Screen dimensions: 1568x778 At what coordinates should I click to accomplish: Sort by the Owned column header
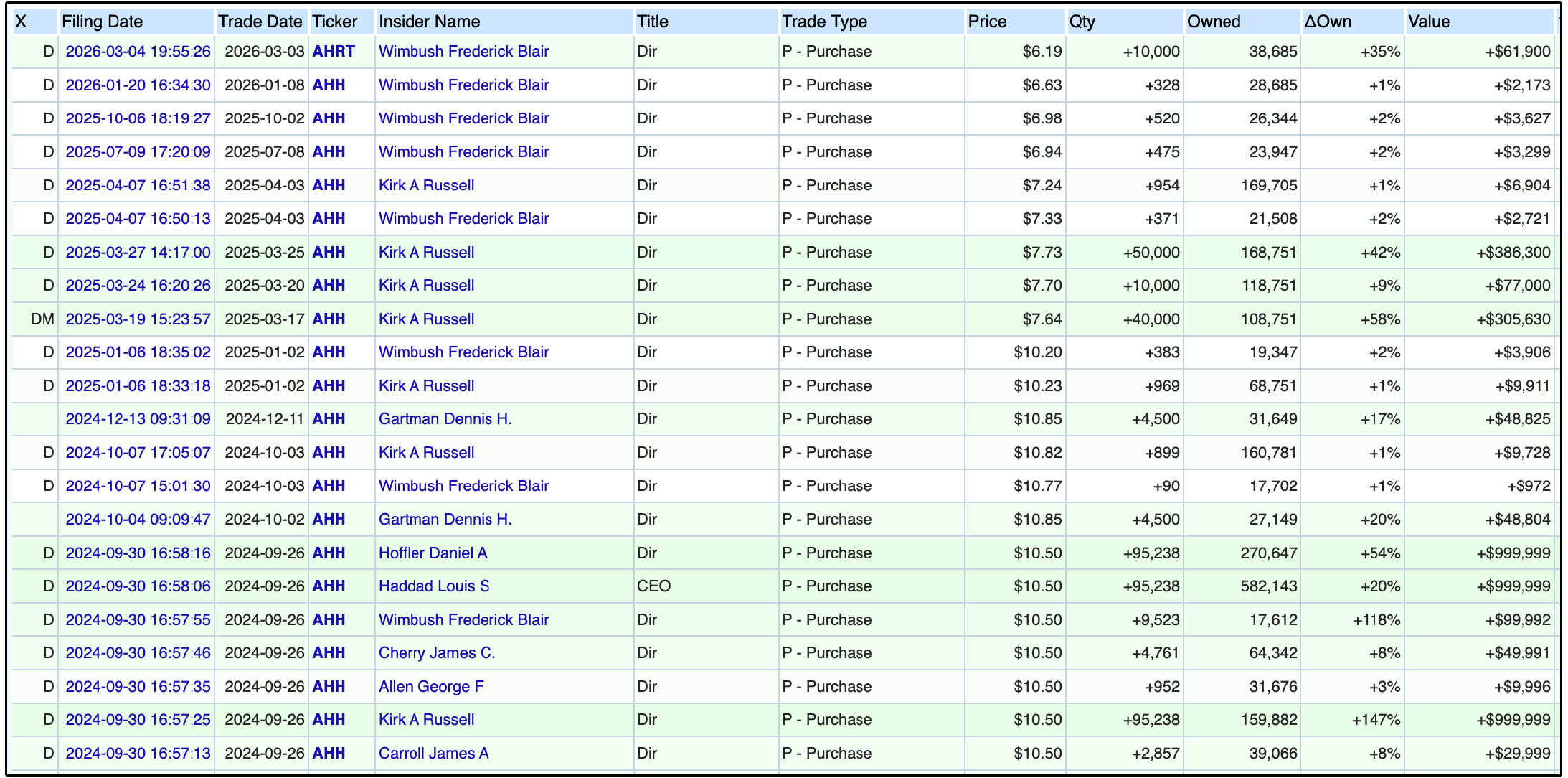point(1213,22)
